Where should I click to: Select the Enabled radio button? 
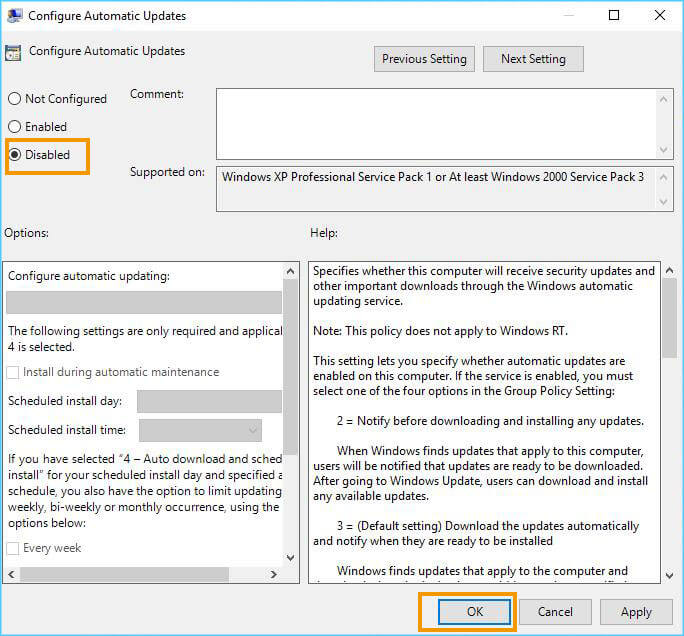click(x=15, y=127)
